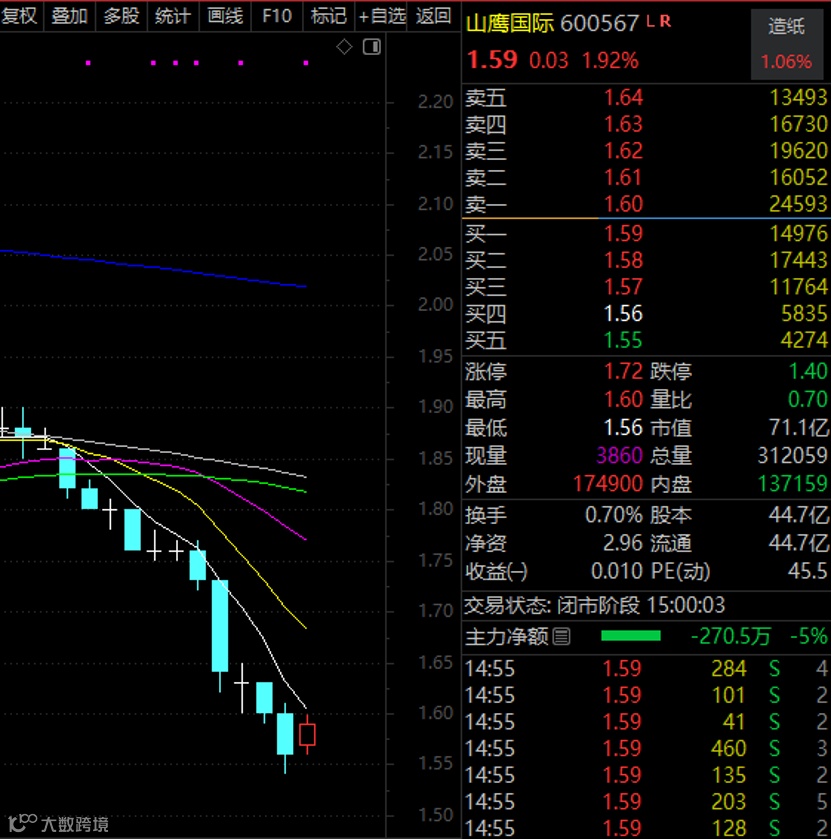Click the 1.06% sector change value

tap(786, 62)
